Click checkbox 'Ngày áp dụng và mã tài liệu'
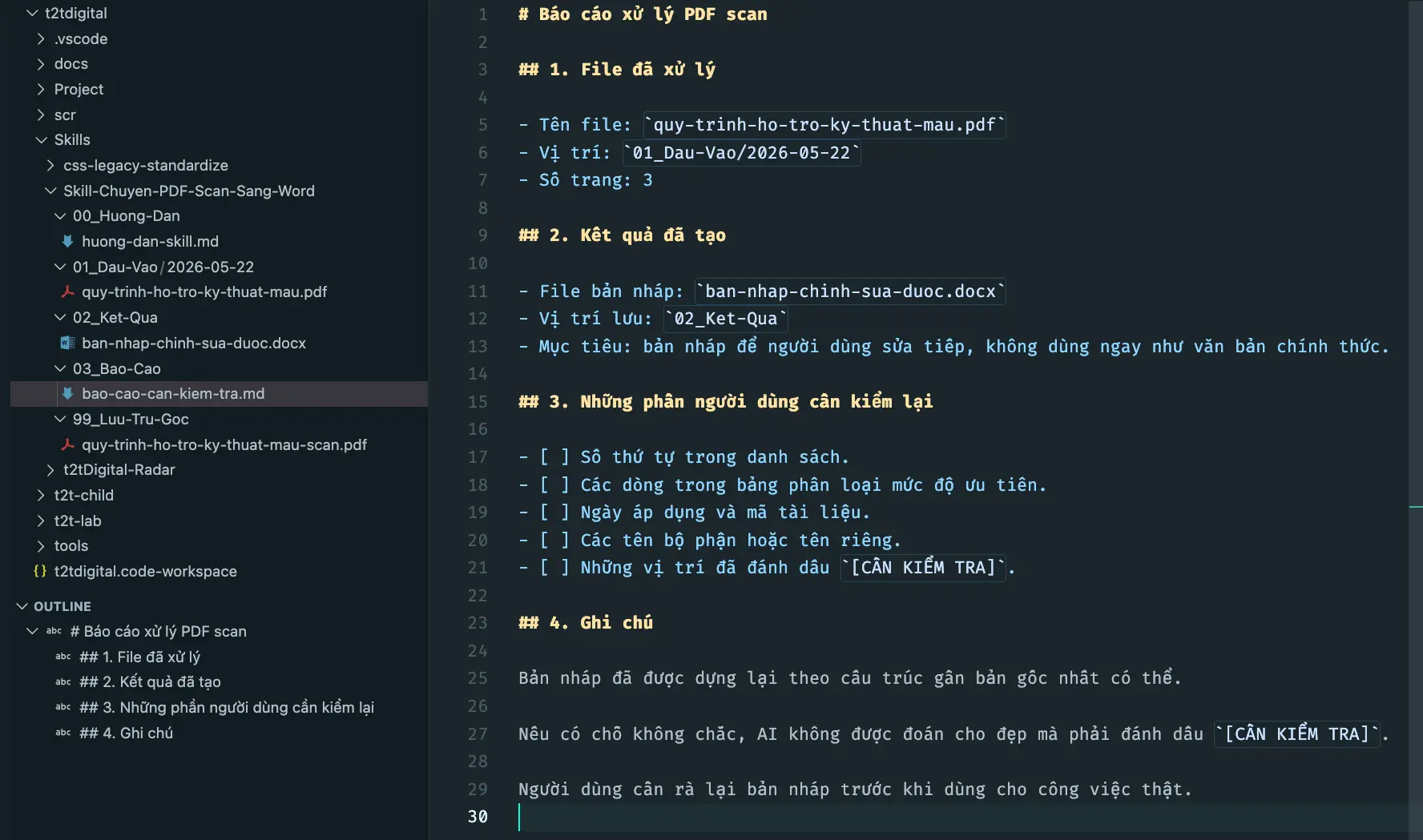This screenshot has height=840, width=1423. click(x=554, y=512)
